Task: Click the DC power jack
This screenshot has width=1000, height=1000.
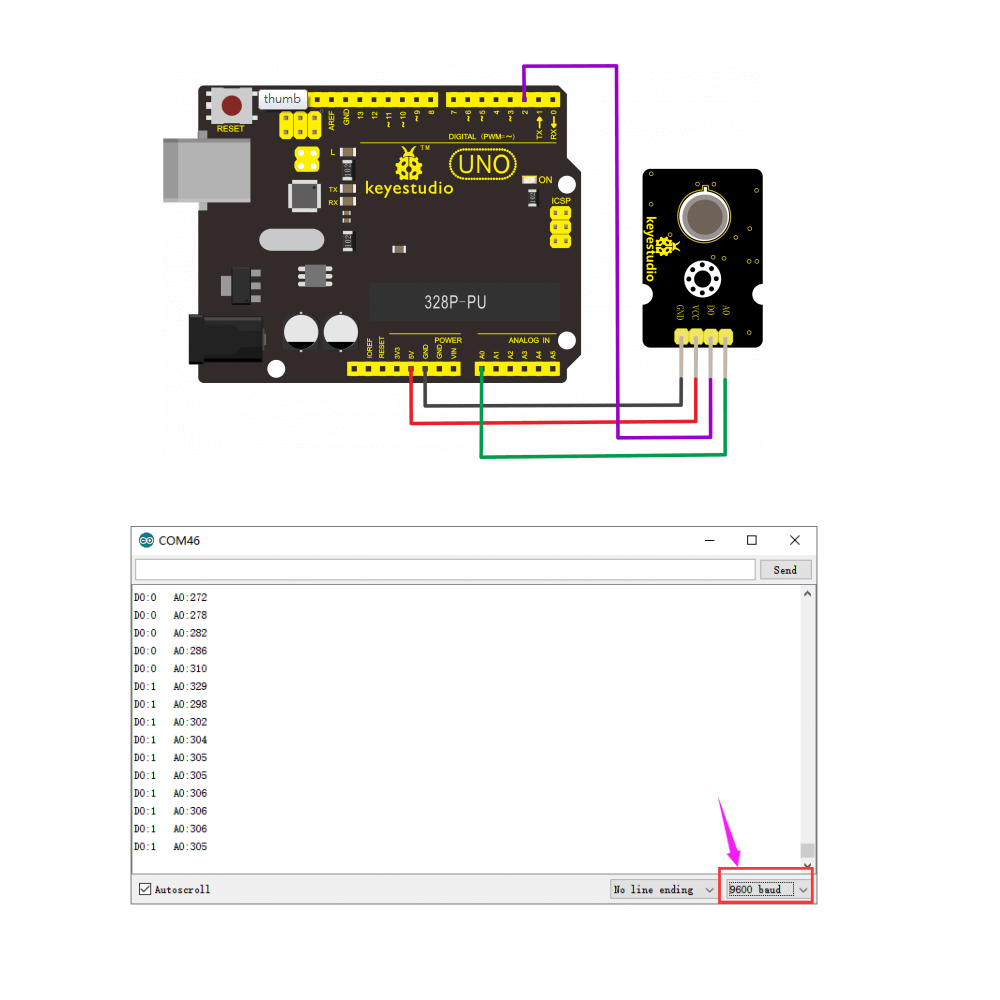Action: [x=226, y=339]
